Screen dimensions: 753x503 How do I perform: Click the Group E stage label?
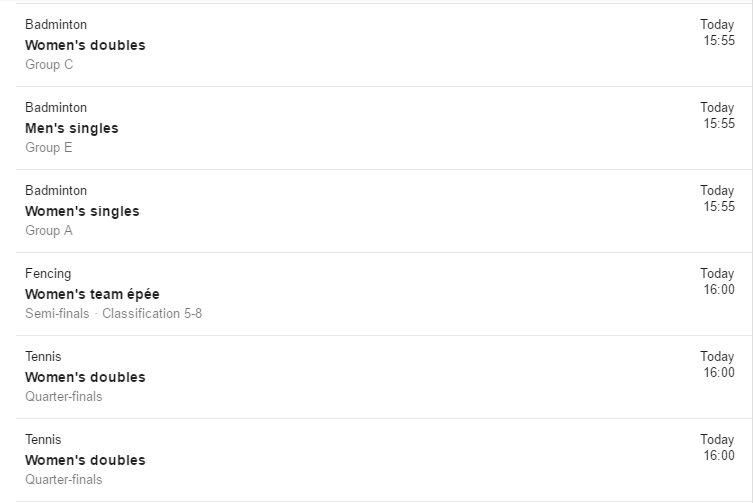point(49,147)
